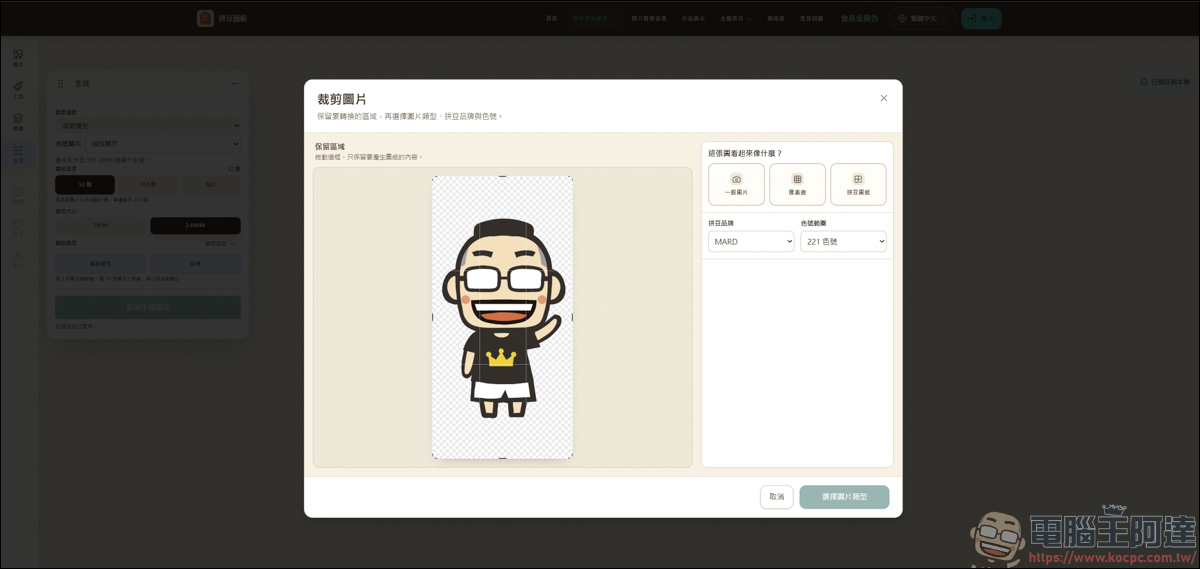Choose the 像素畫 grid option
Viewport: 1200px width, 569px height.
coord(797,184)
